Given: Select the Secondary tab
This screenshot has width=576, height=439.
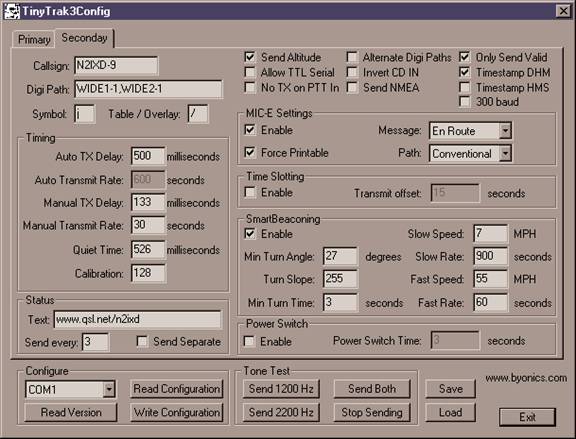Looking at the screenshot, I should [84, 38].
